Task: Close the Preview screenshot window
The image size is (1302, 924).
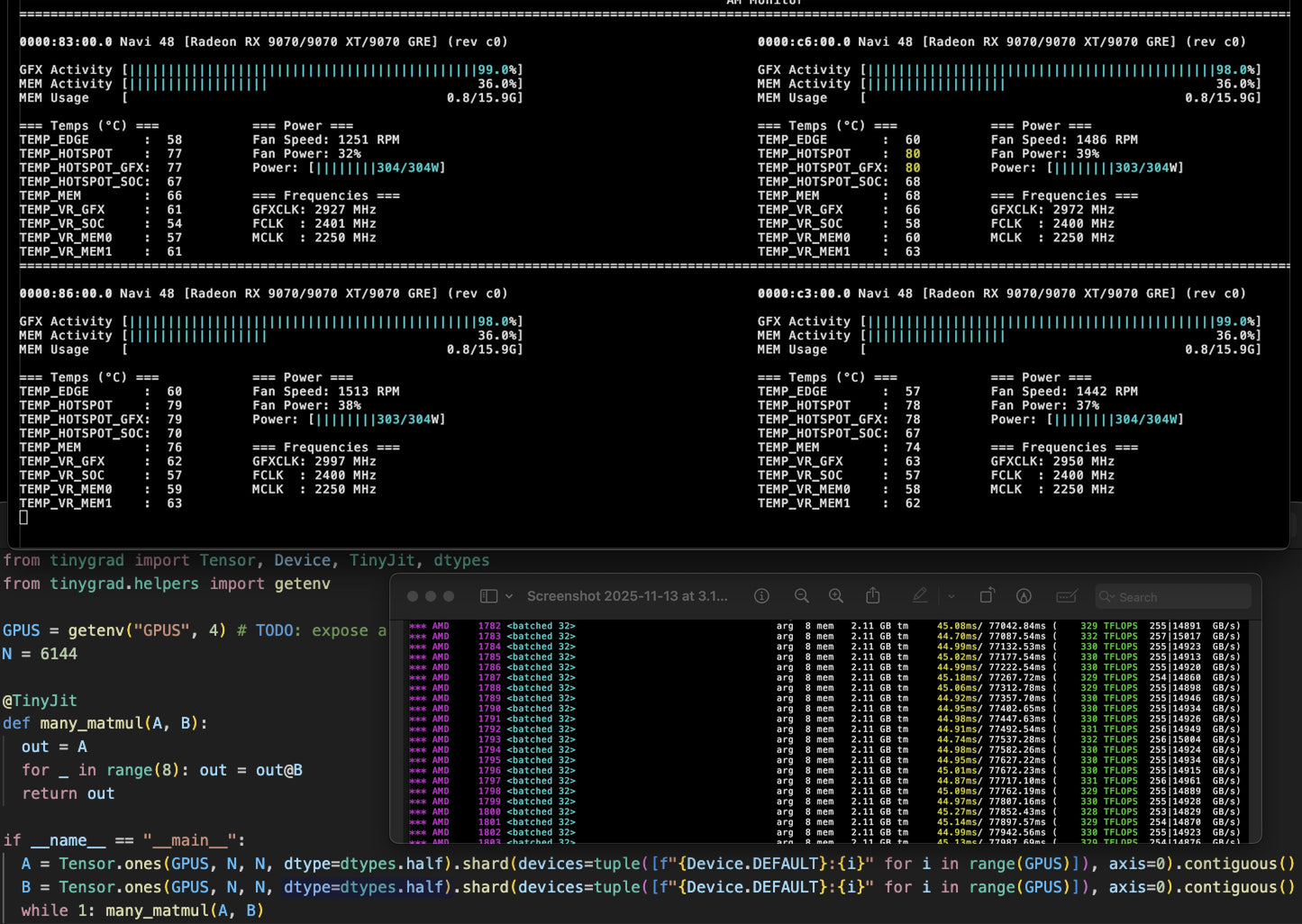Action: tap(413, 596)
